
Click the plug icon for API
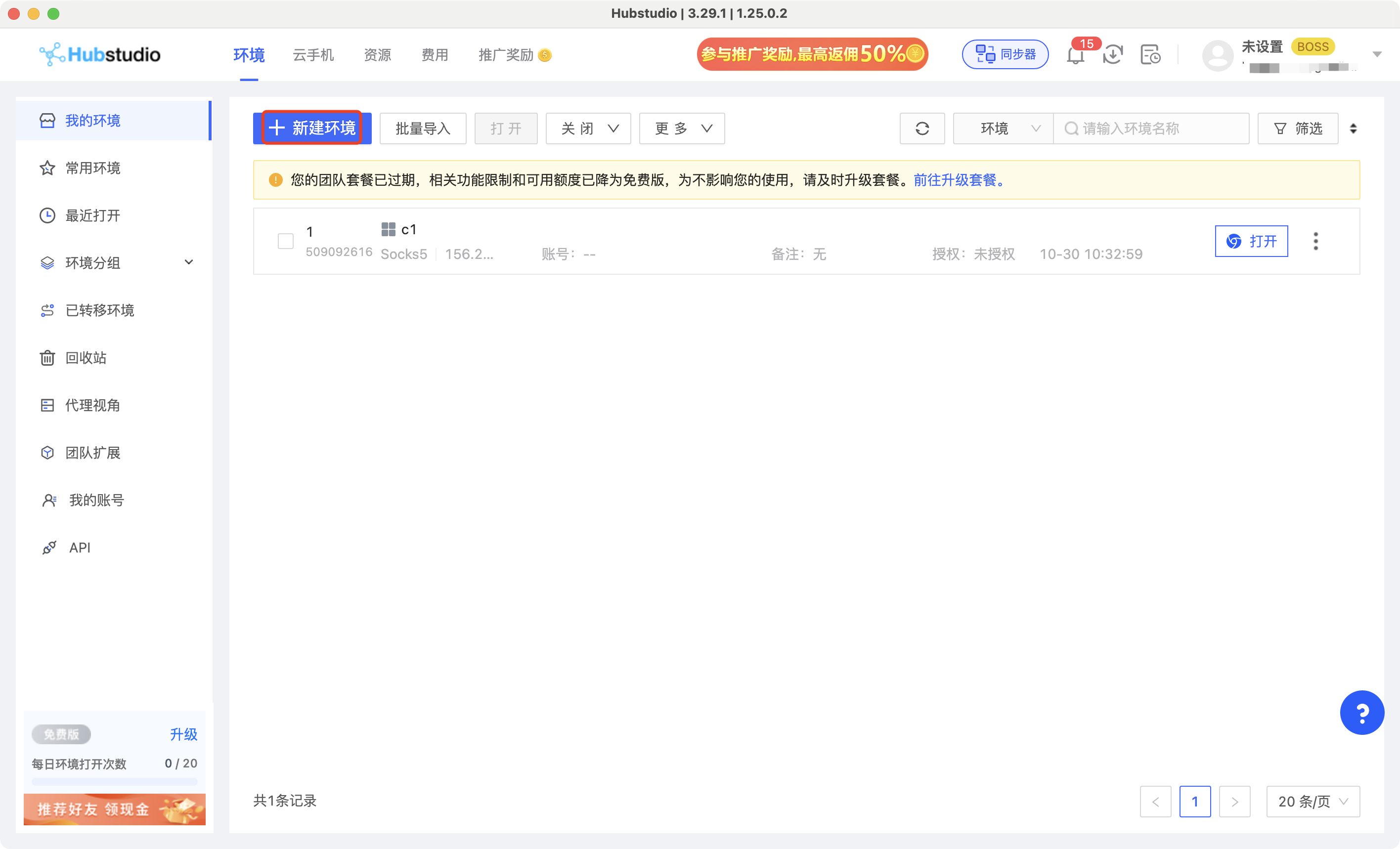click(49, 548)
